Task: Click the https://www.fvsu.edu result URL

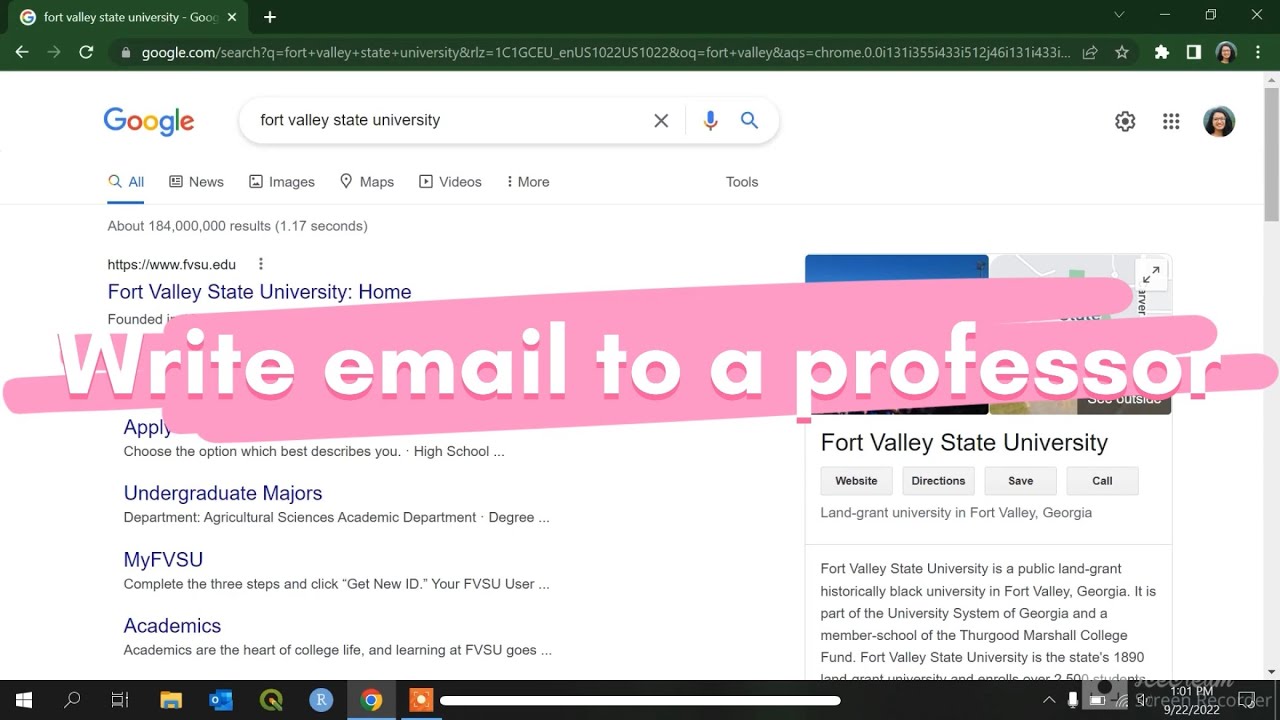Action: 172,265
